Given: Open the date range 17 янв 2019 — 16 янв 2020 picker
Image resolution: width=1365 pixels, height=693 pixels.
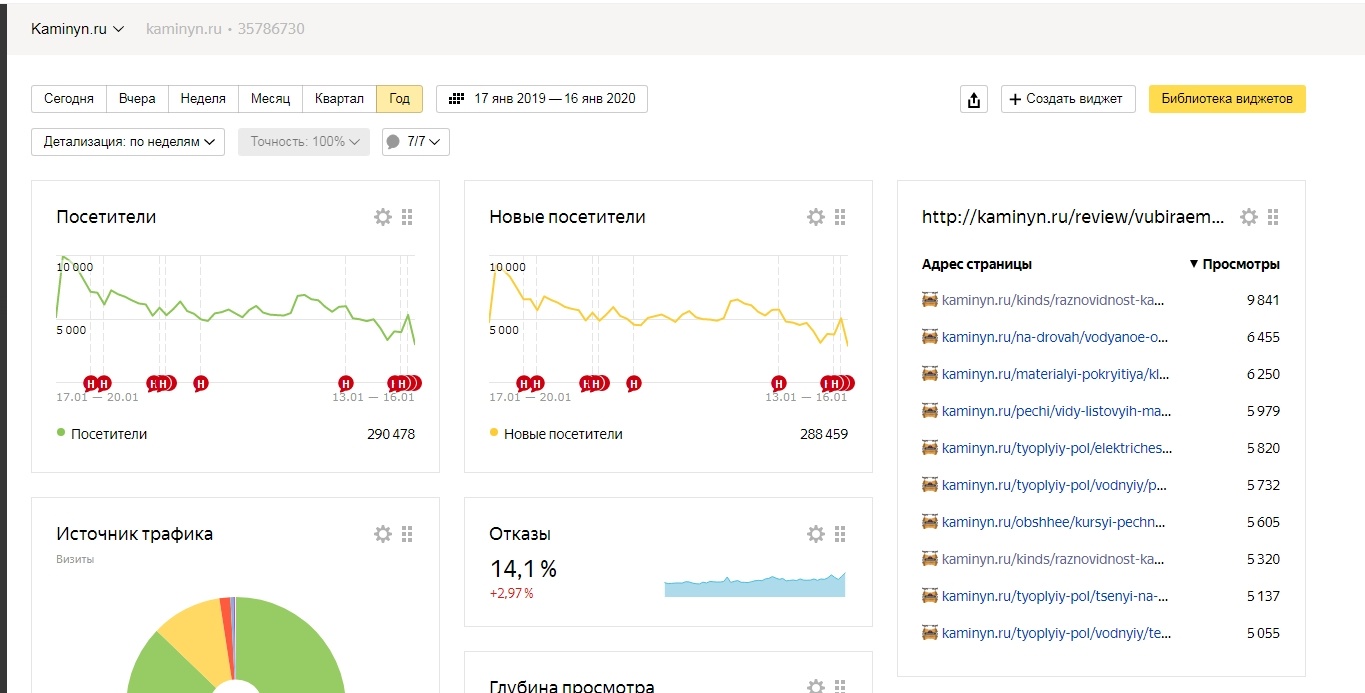Looking at the screenshot, I should click(542, 99).
